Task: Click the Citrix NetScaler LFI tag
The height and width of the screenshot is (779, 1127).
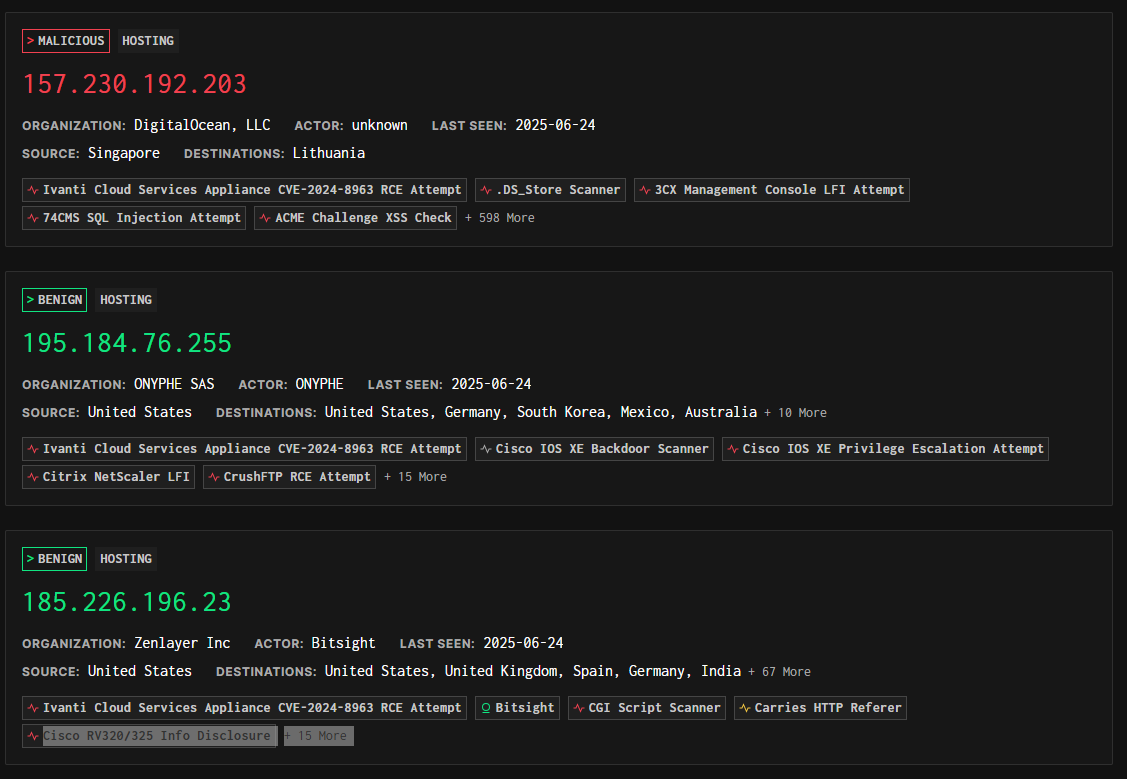Action: pyautogui.click(x=109, y=476)
